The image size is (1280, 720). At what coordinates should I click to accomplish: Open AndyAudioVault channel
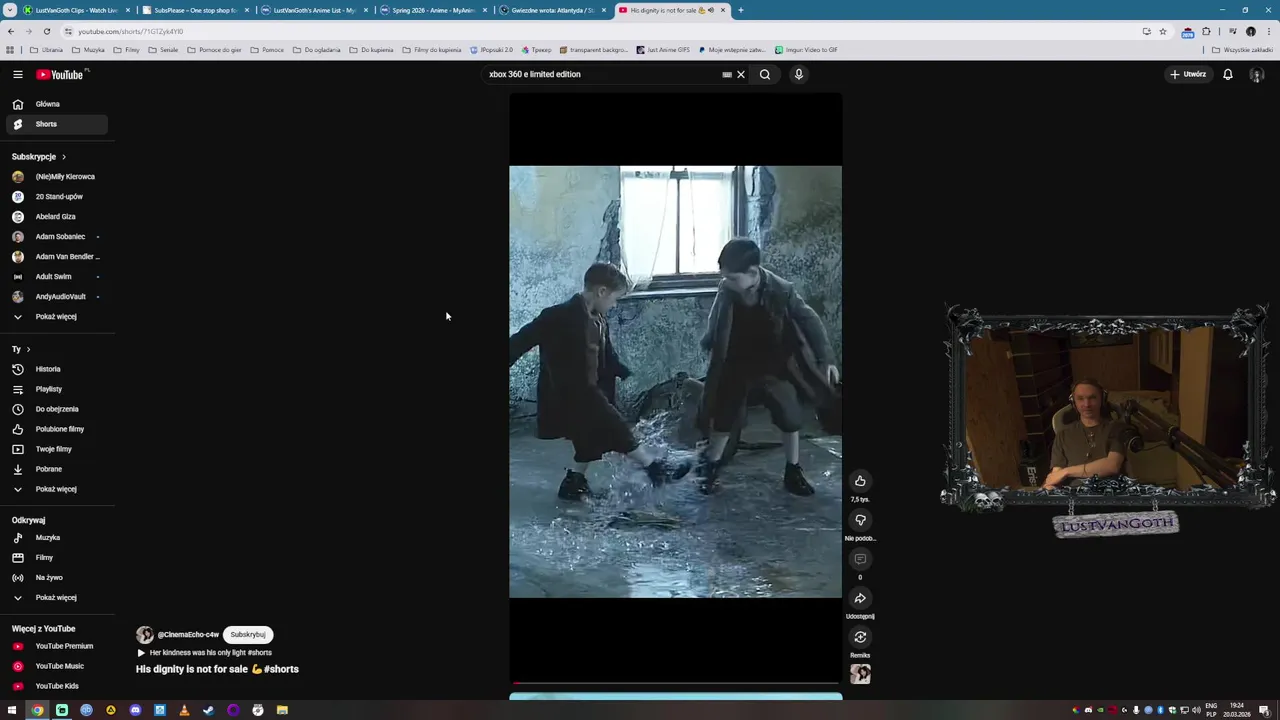[55, 296]
